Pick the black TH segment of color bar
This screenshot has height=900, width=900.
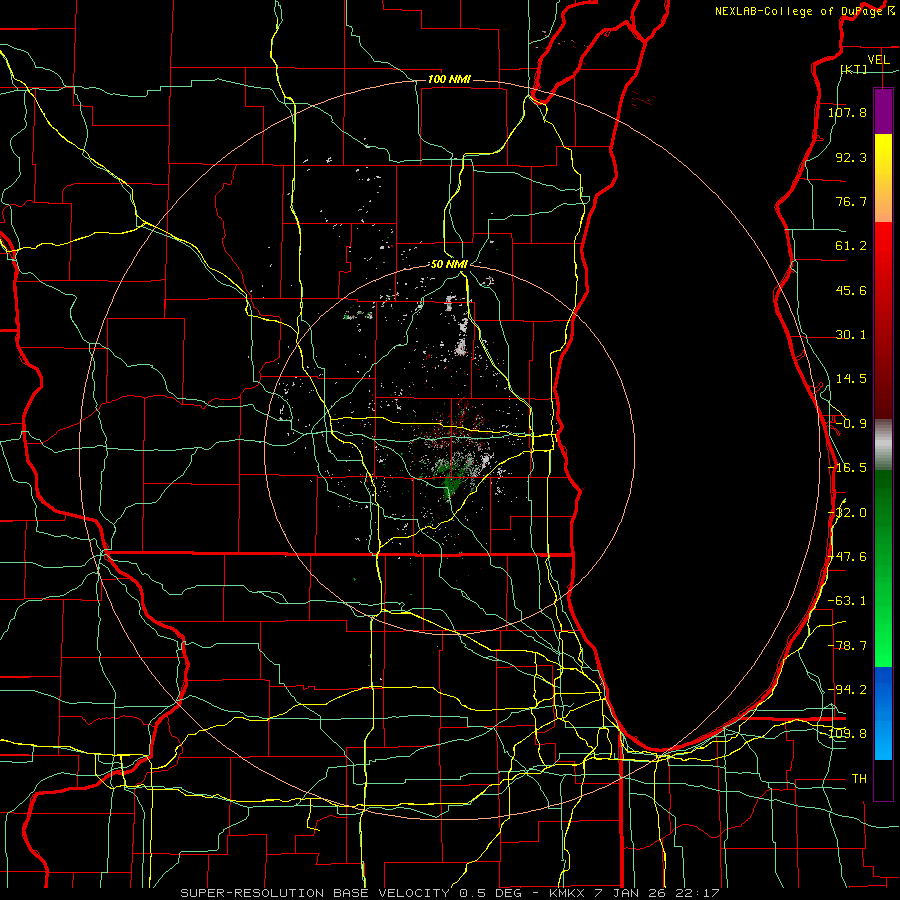click(883, 779)
